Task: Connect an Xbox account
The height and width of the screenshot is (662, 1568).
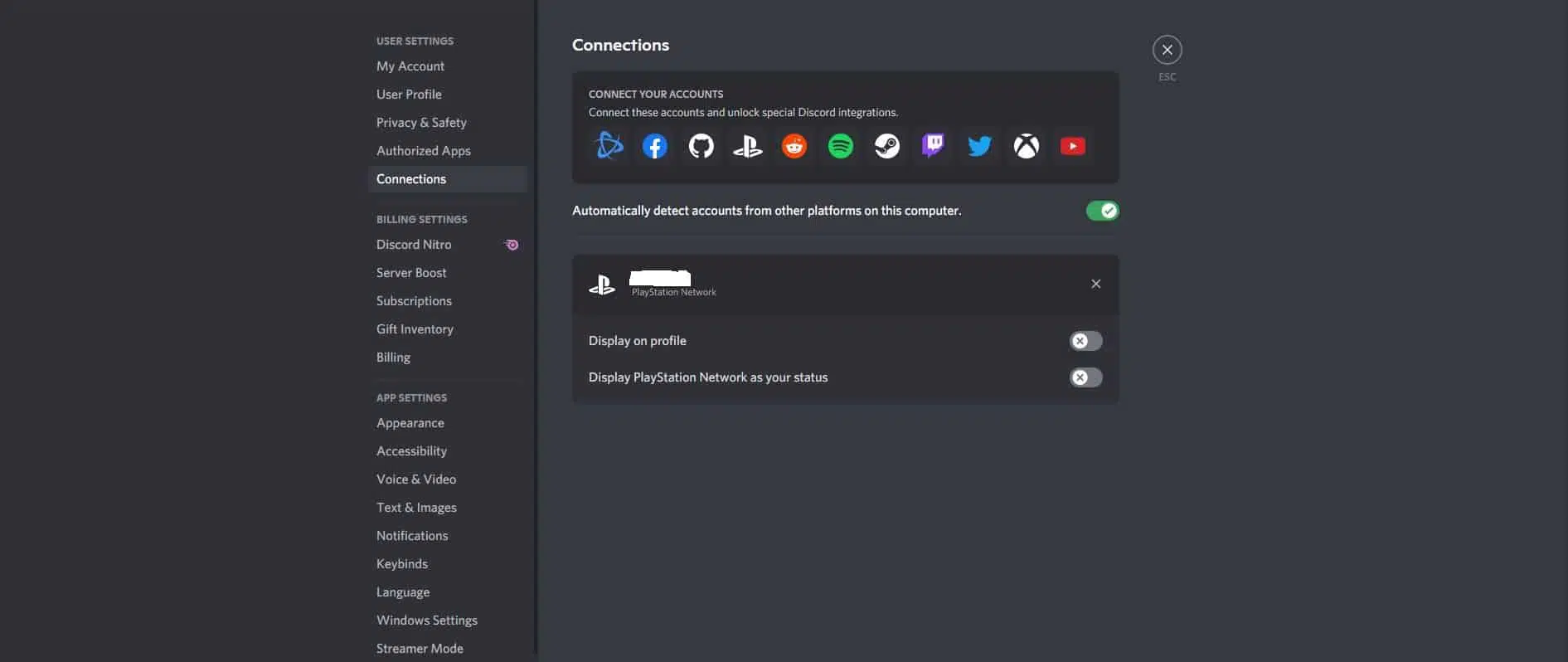Action: pos(1027,146)
